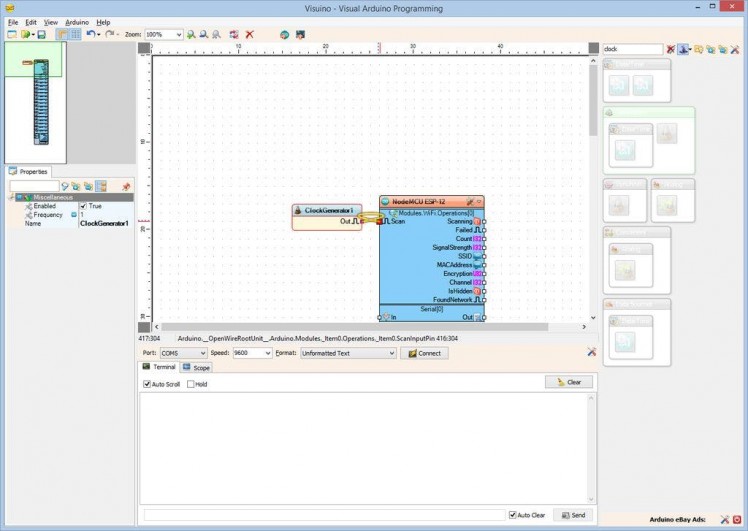Click the Undo arrow icon
This screenshot has height=531, width=748.
coord(90,34)
